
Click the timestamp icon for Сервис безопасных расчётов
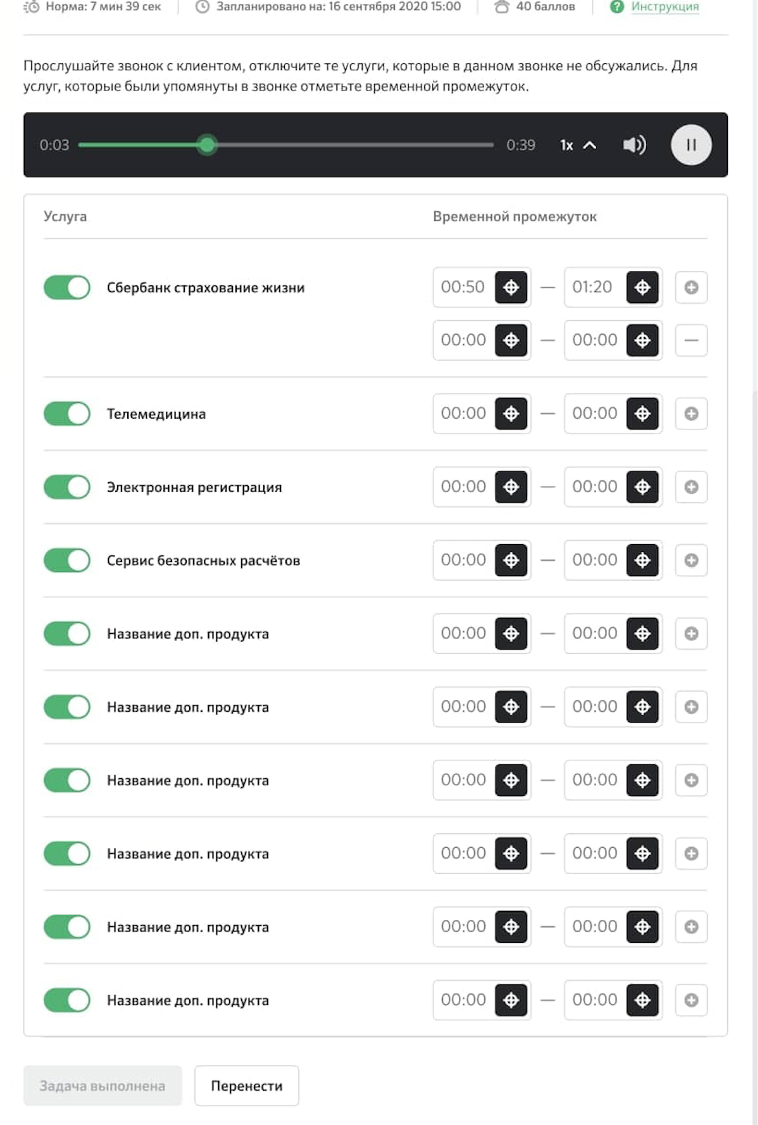coord(510,560)
